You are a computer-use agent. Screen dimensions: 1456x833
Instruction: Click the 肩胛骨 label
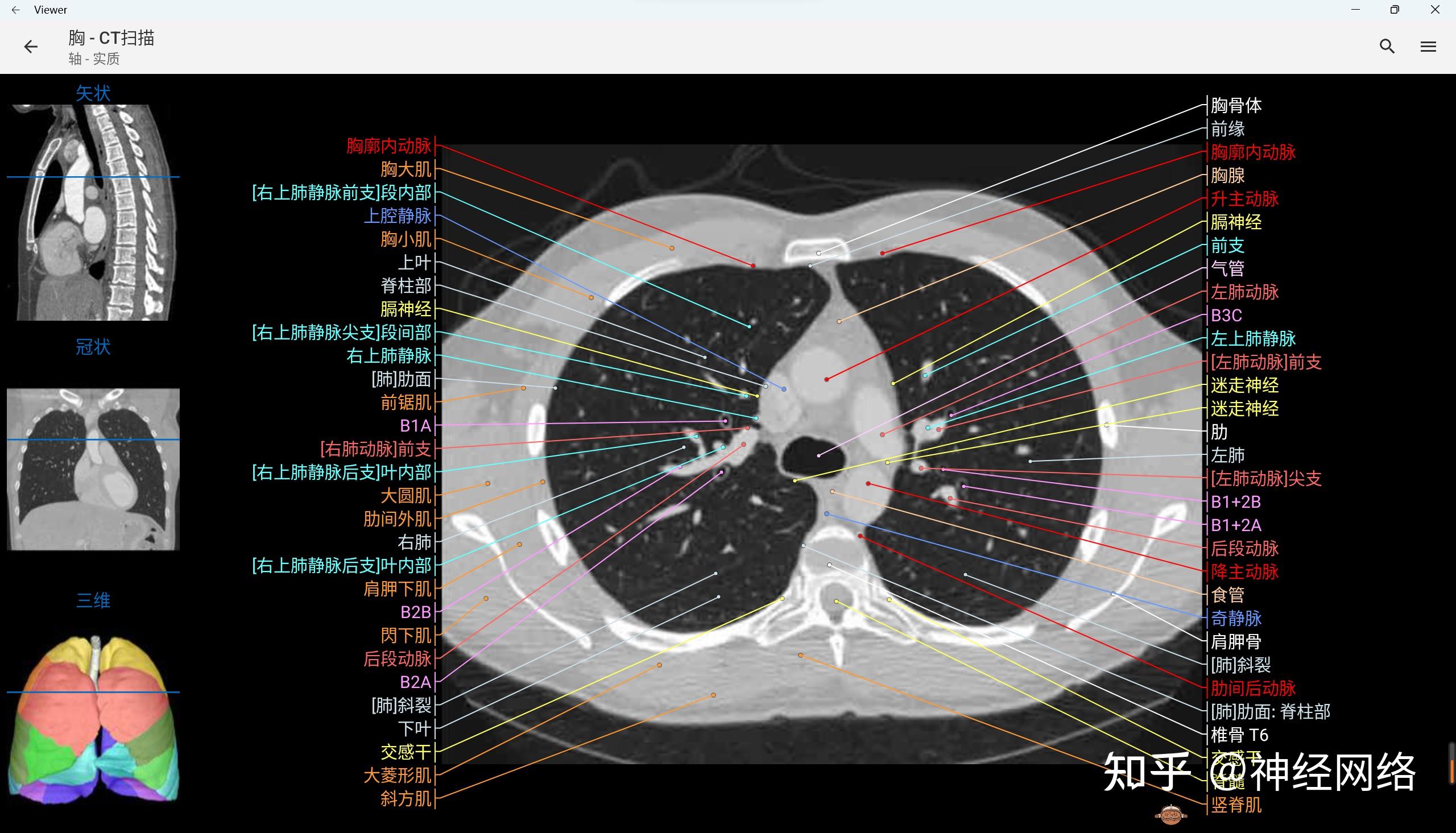coord(1236,642)
